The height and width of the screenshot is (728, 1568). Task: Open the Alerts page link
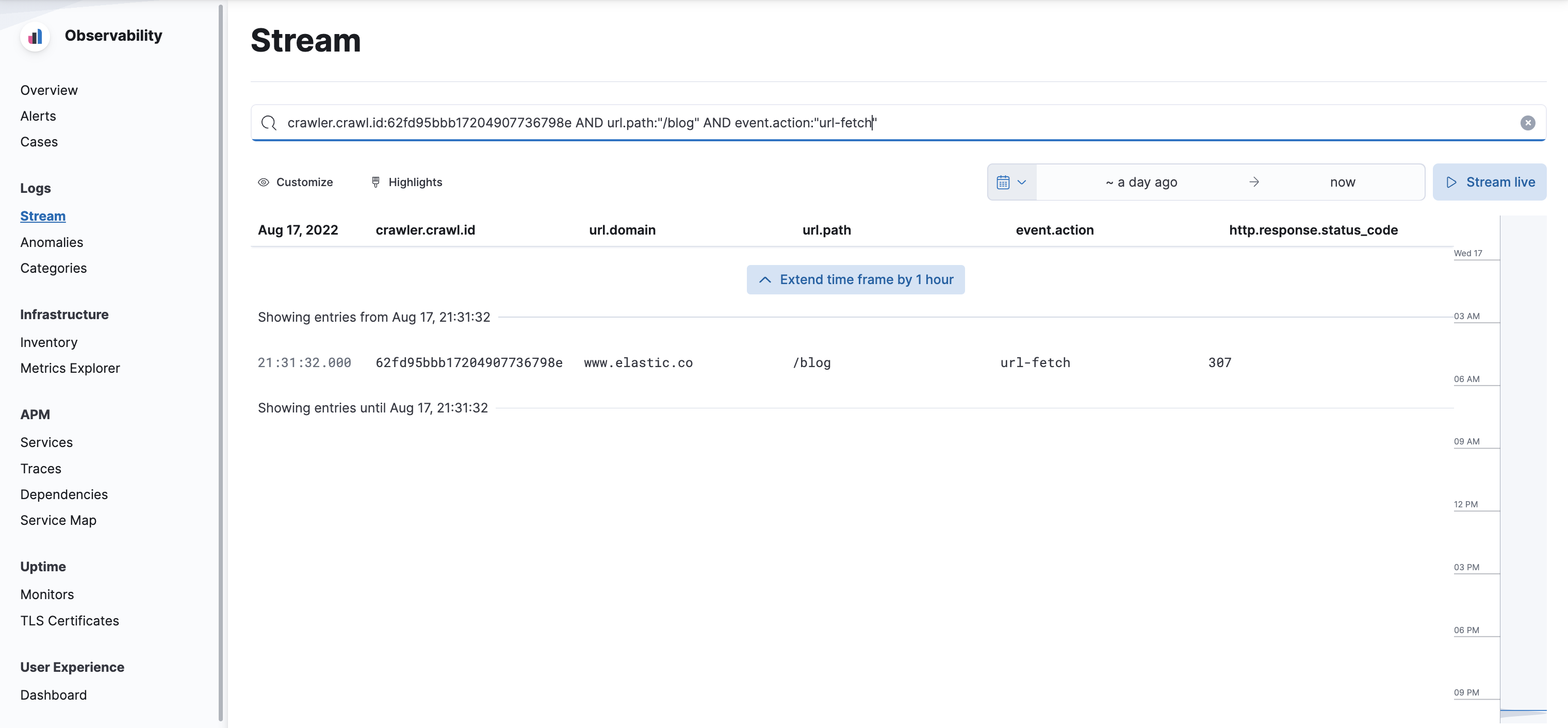tap(38, 115)
